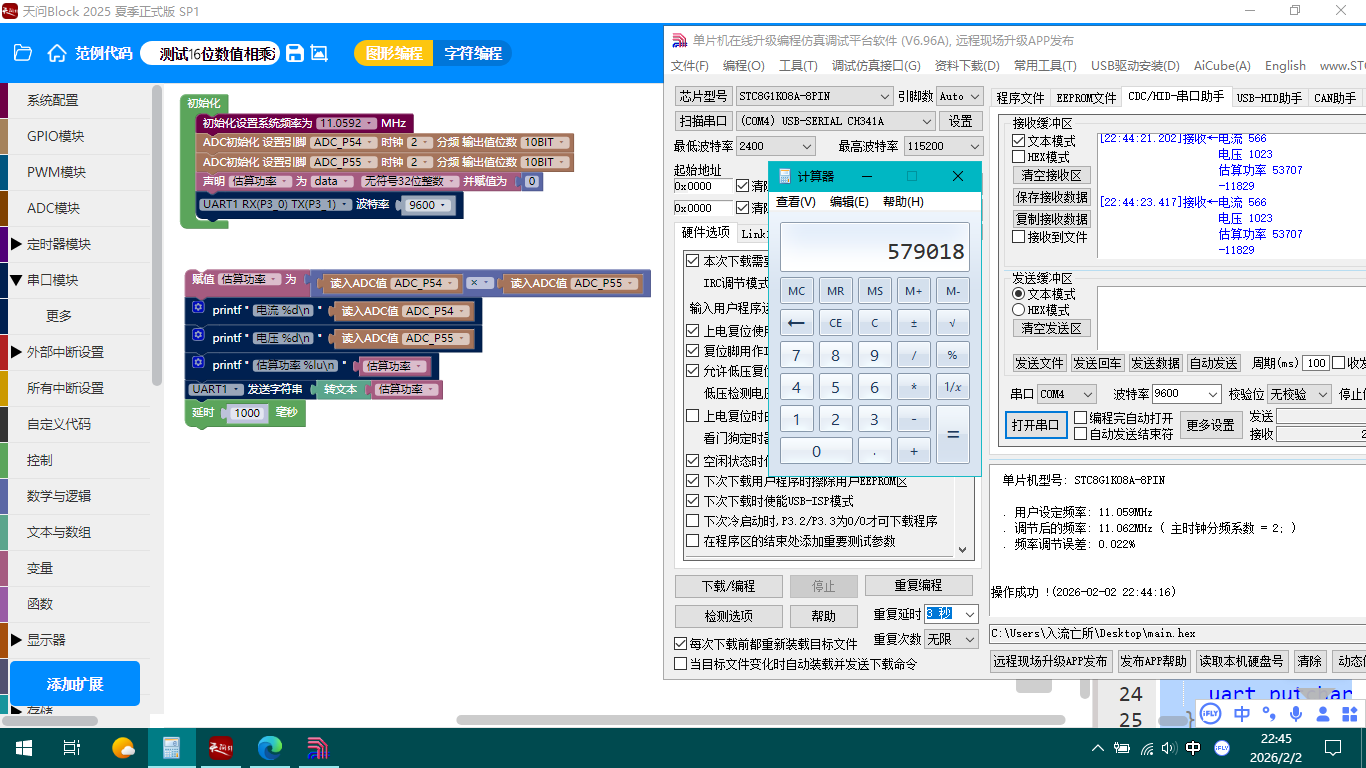Open the 波特率 9600 dropdown in serial helper

click(1186, 394)
